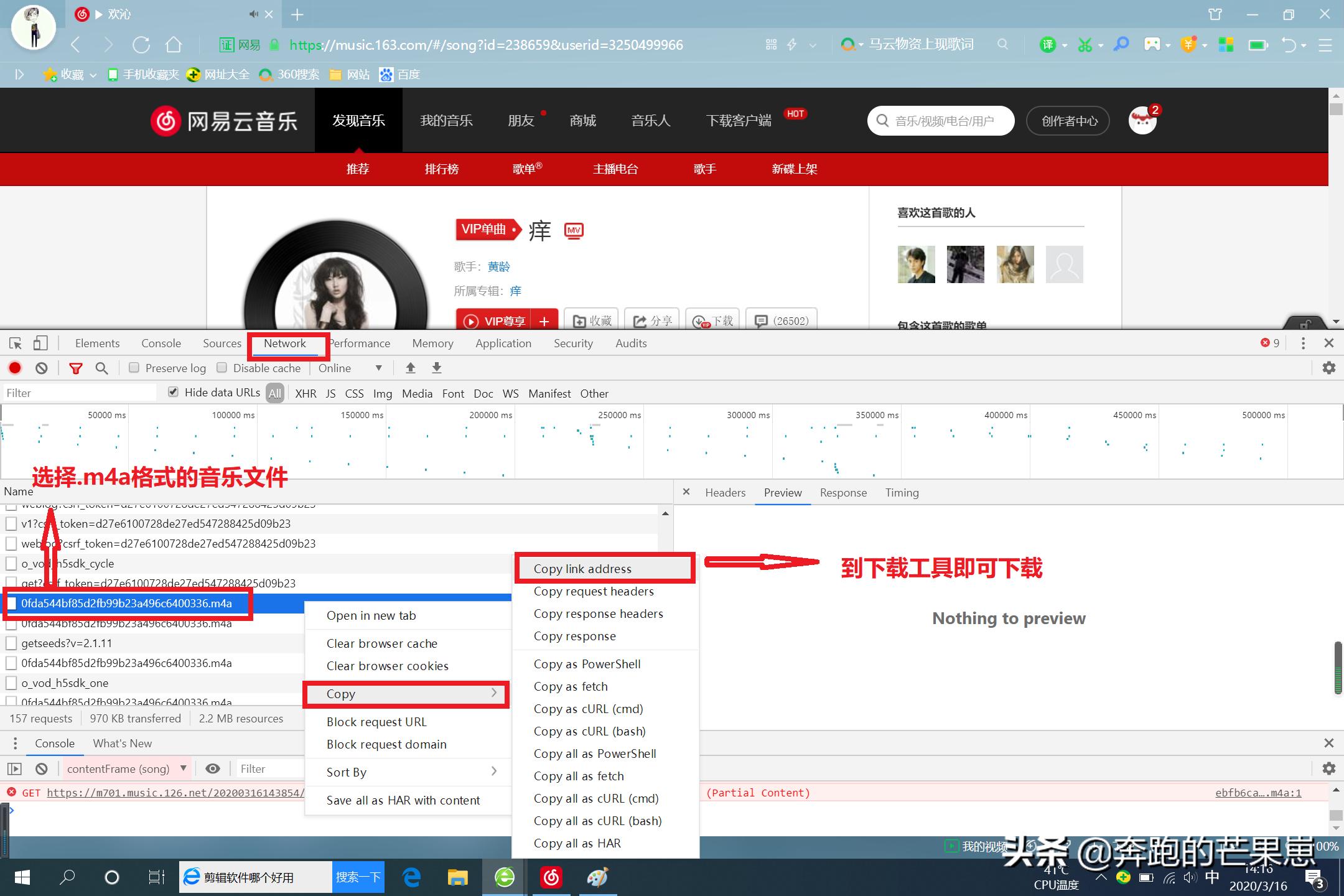Open DevTools settings via the gear icon

(x=1328, y=368)
